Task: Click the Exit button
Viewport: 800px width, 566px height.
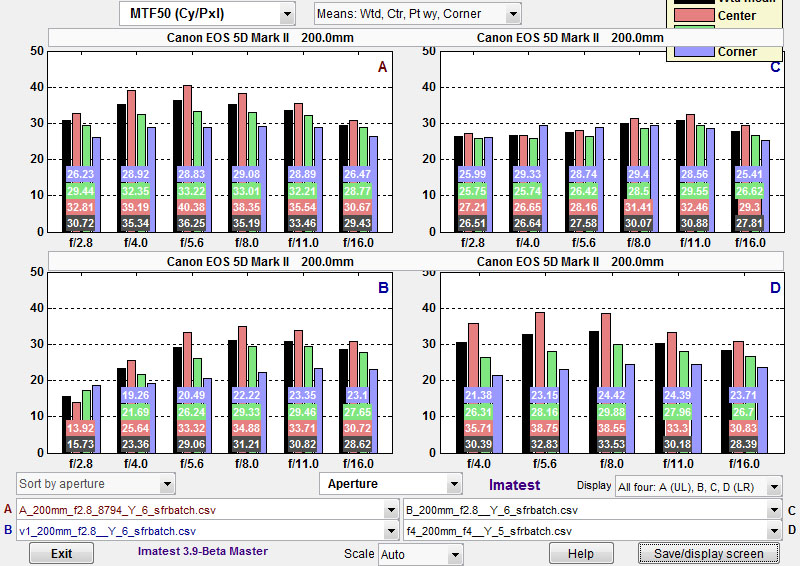Action: [x=61, y=554]
